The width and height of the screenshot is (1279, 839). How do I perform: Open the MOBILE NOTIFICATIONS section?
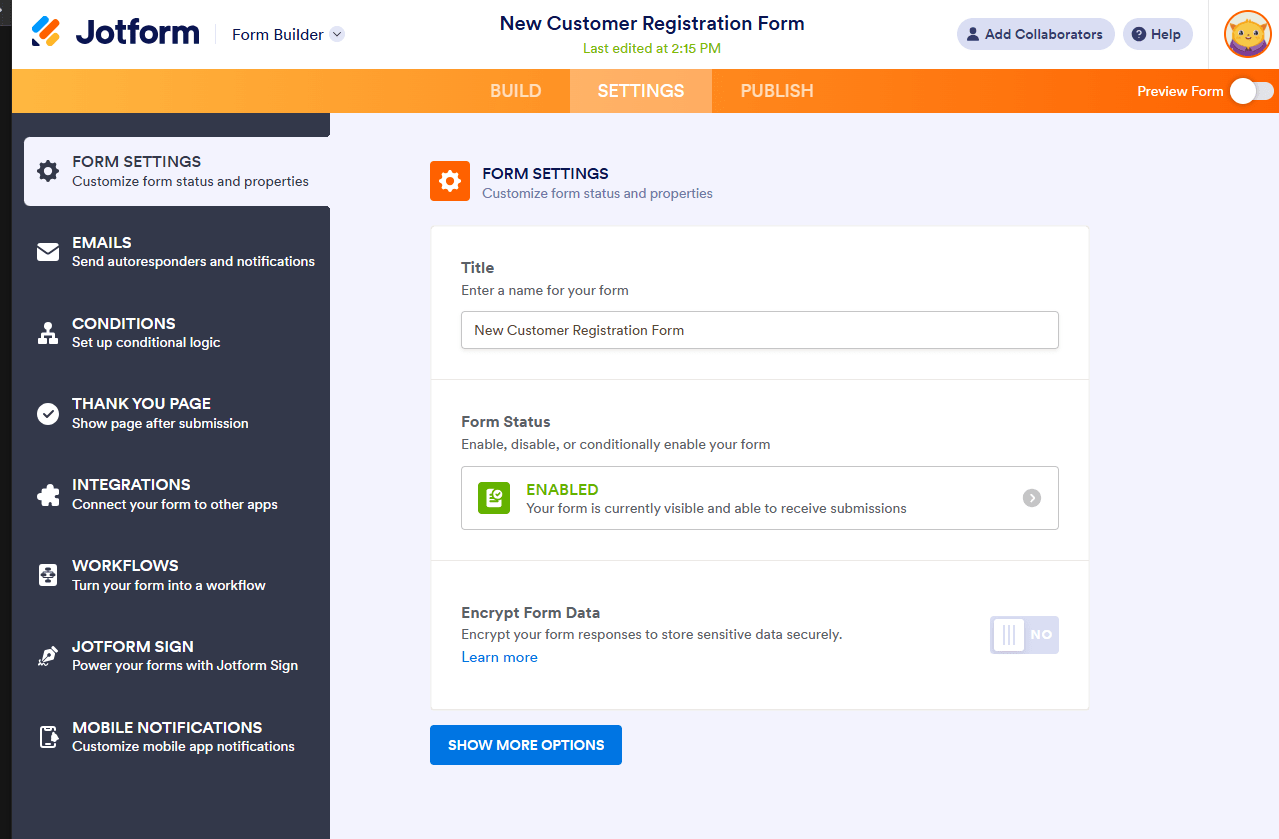point(177,737)
